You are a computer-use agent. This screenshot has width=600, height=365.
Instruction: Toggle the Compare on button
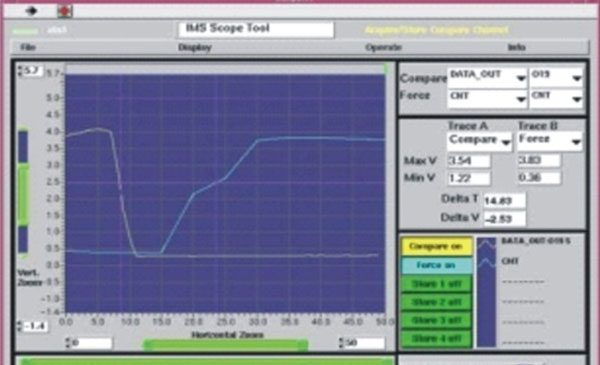[436, 246]
